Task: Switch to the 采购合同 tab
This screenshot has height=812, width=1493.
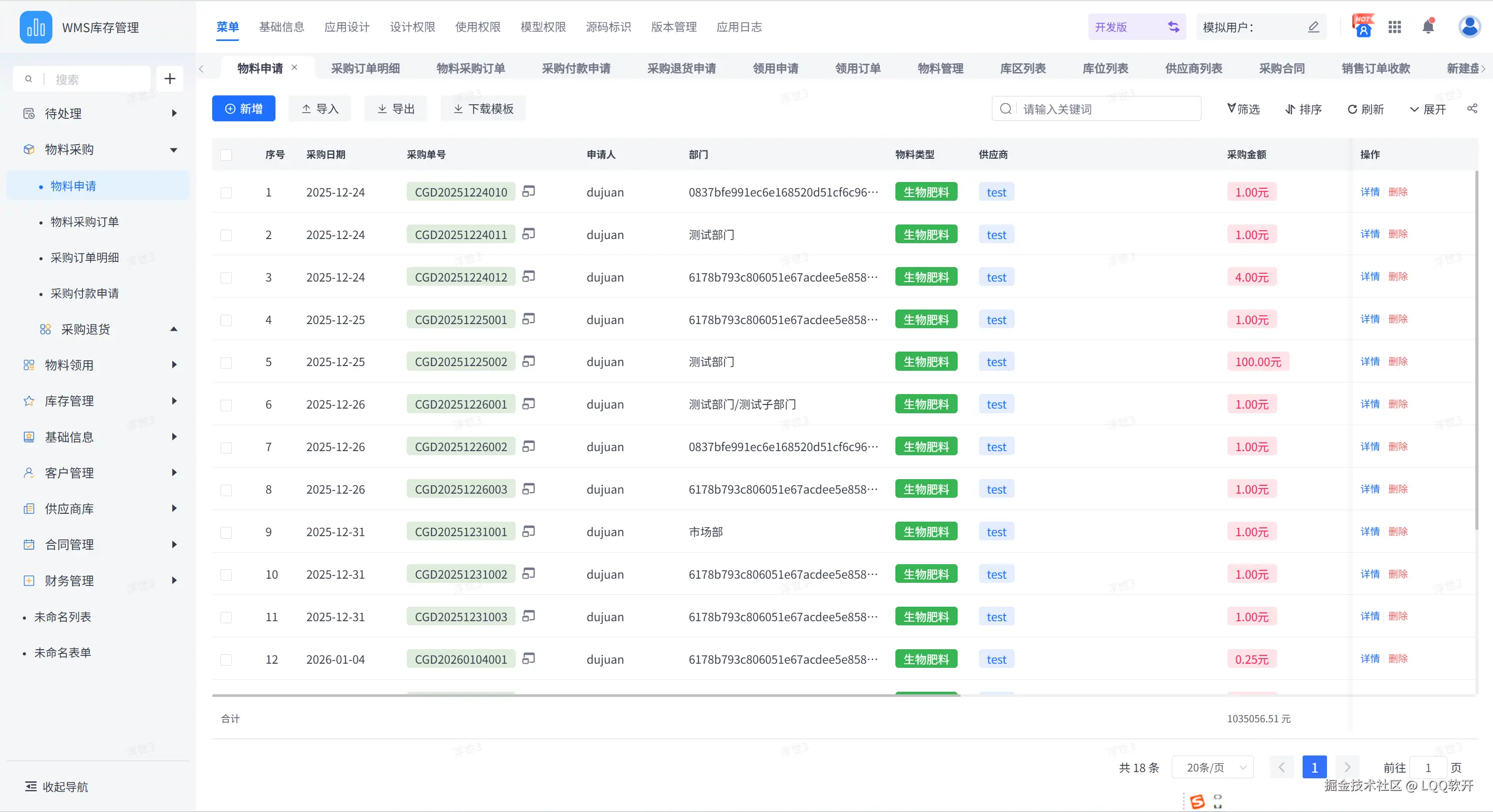Action: click(1281, 68)
